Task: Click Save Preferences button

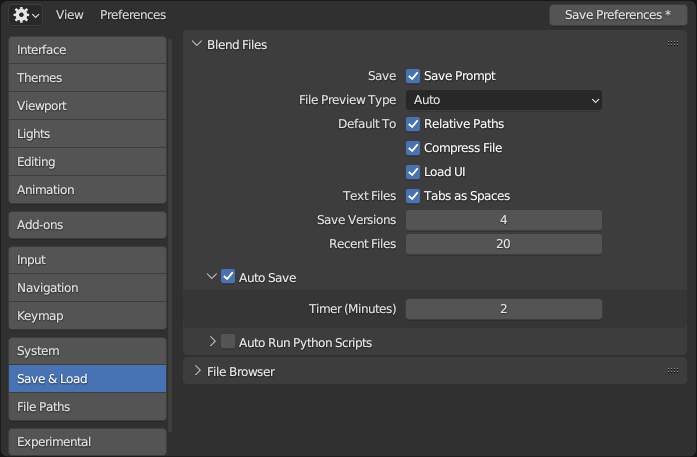Action: click(x=618, y=15)
